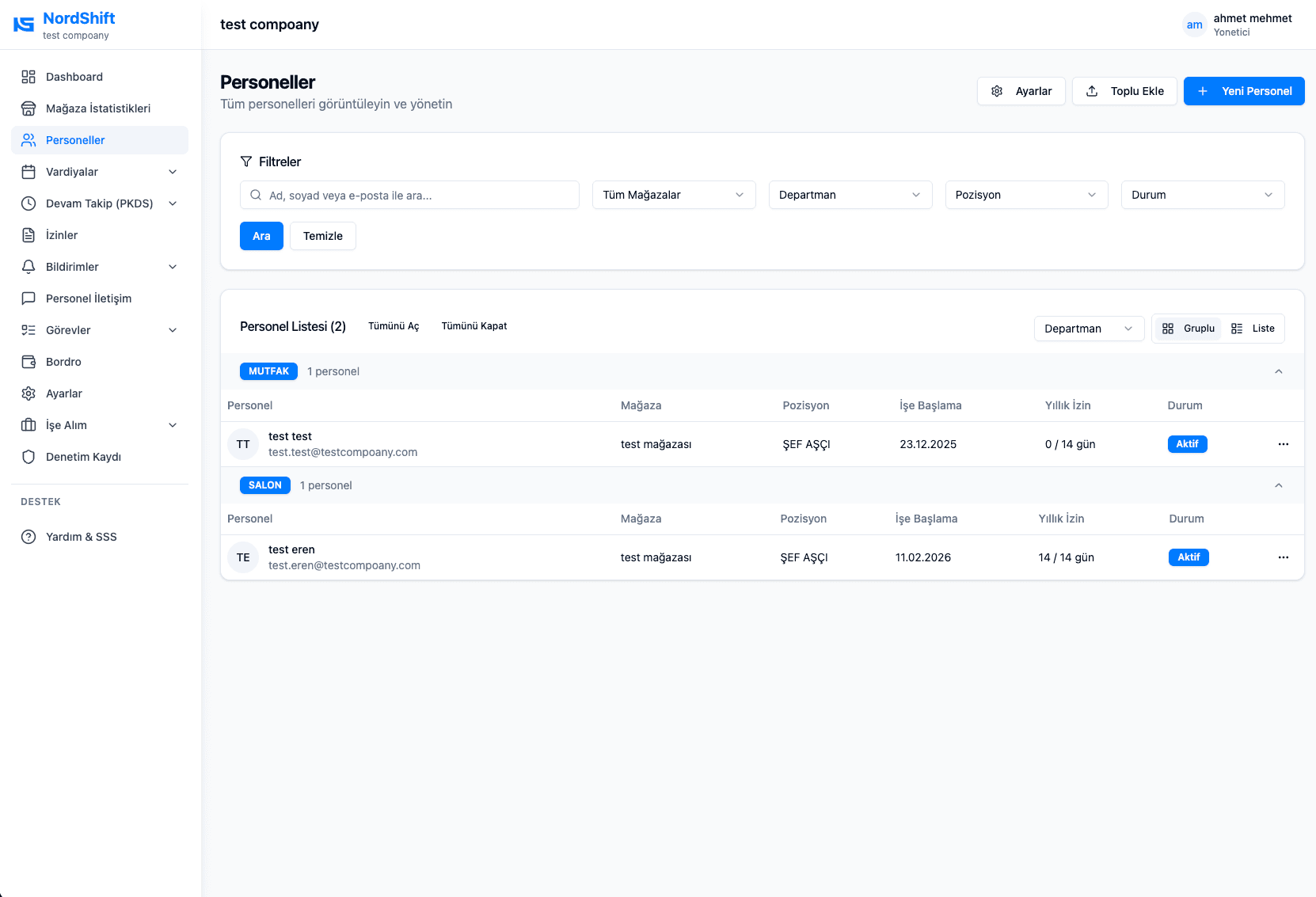This screenshot has height=897, width=1316.
Task: Expand the Vardiyalar submenu chevron
Action: (x=173, y=172)
